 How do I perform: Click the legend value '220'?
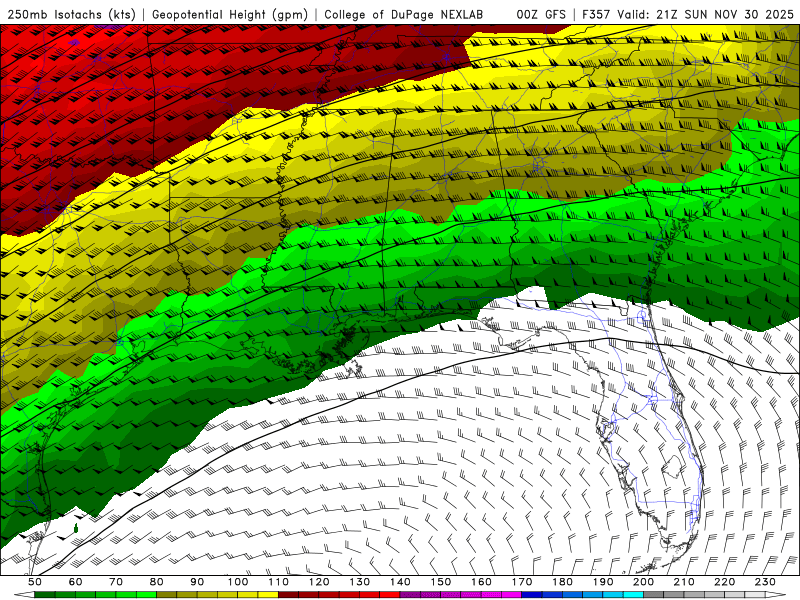tap(724, 582)
